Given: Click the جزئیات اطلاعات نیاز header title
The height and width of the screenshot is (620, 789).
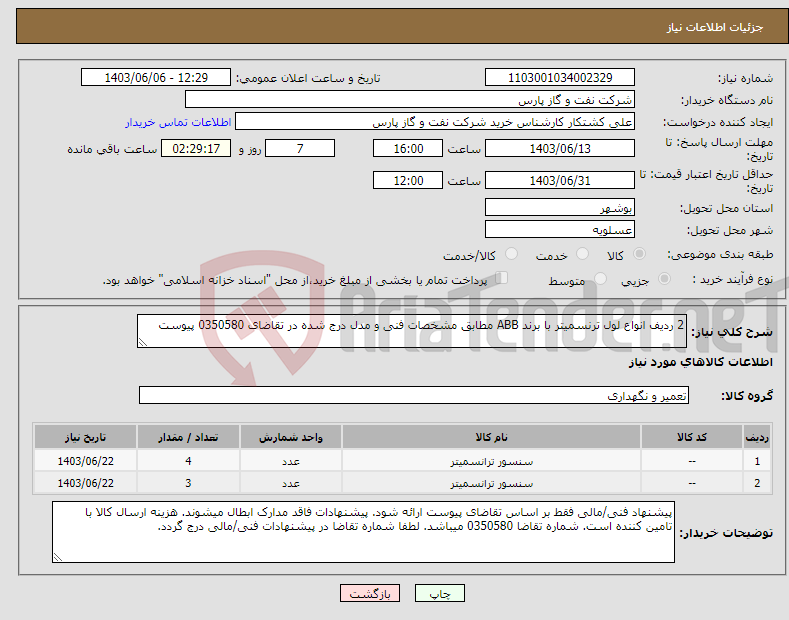Looking at the screenshot, I should click(715, 27).
